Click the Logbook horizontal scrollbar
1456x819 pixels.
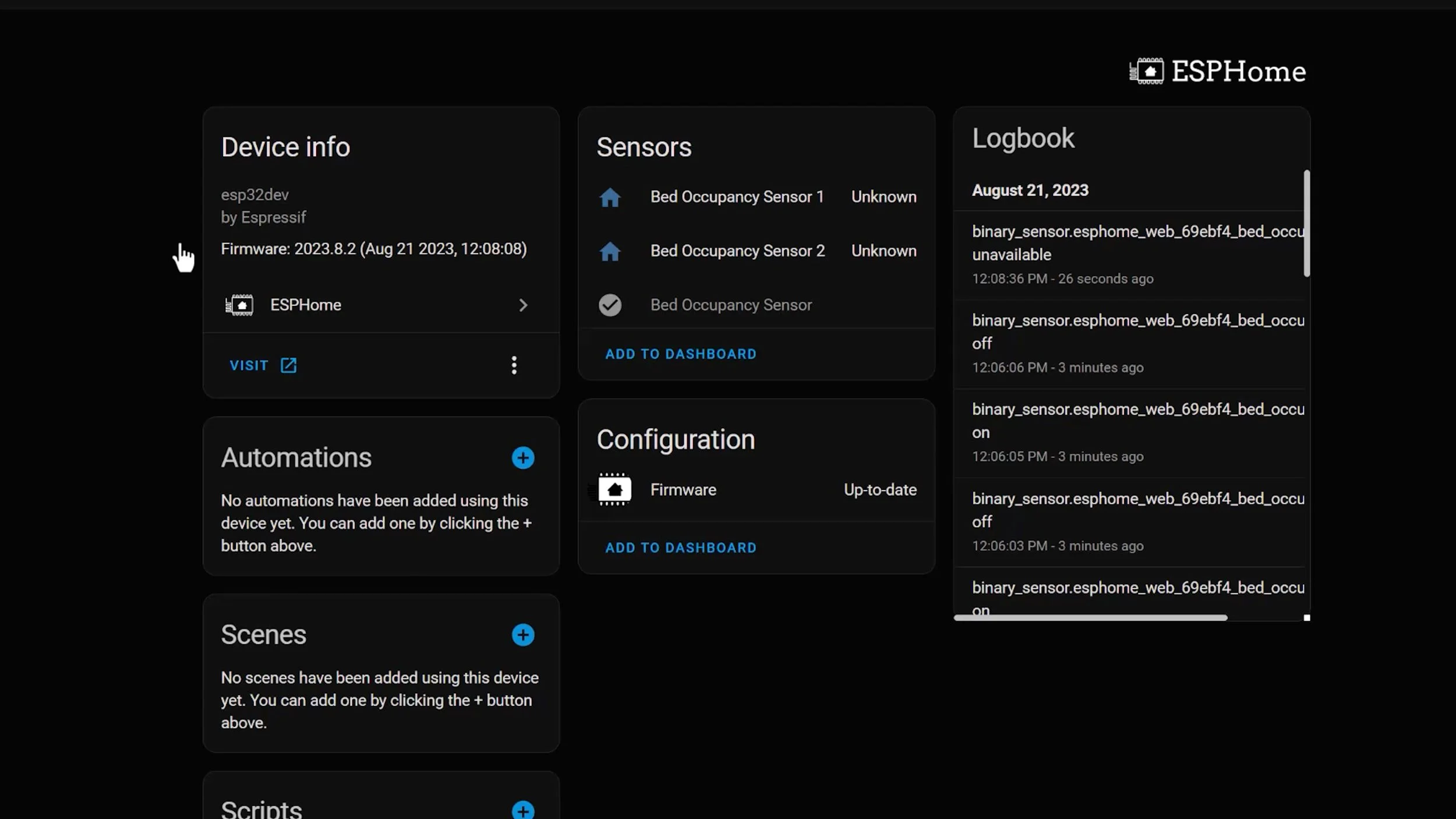[1090, 617]
